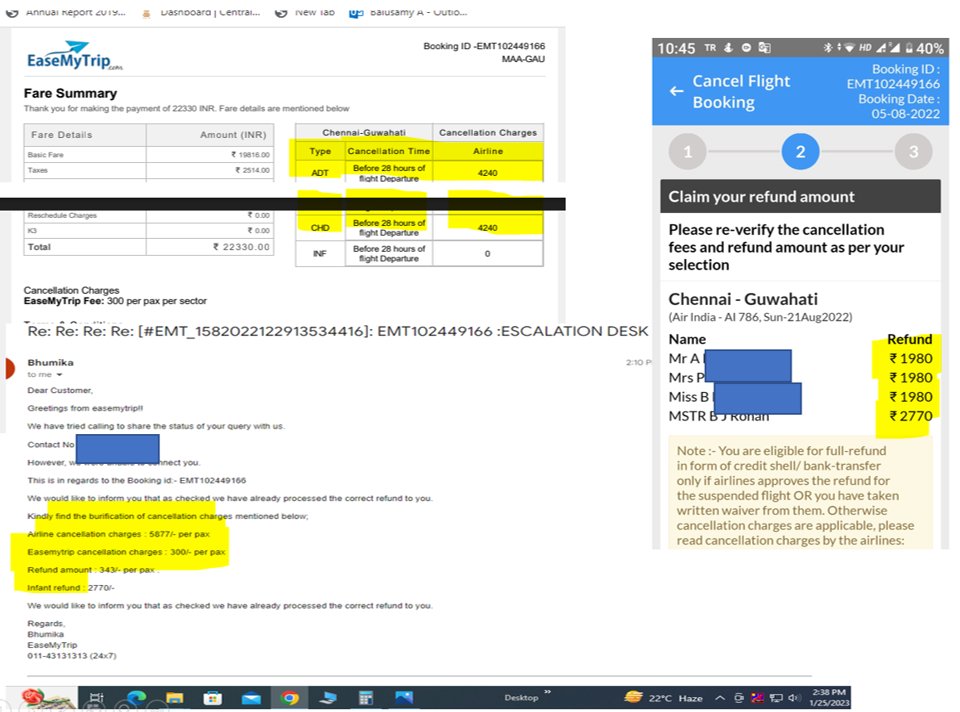Open the Annual Report 2019 bookmark
The width and height of the screenshot is (960, 712).
(x=66, y=12)
